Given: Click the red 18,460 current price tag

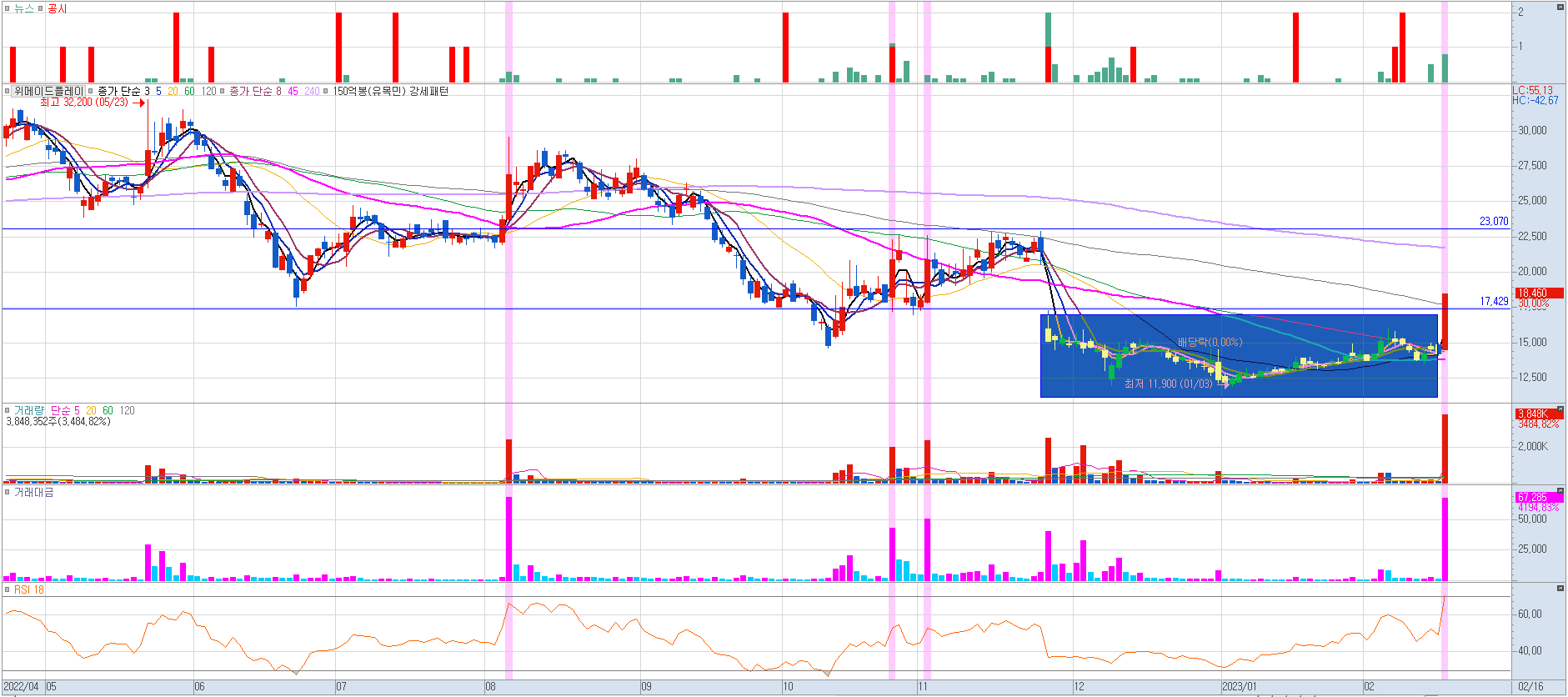Looking at the screenshot, I should click(x=1539, y=293).
